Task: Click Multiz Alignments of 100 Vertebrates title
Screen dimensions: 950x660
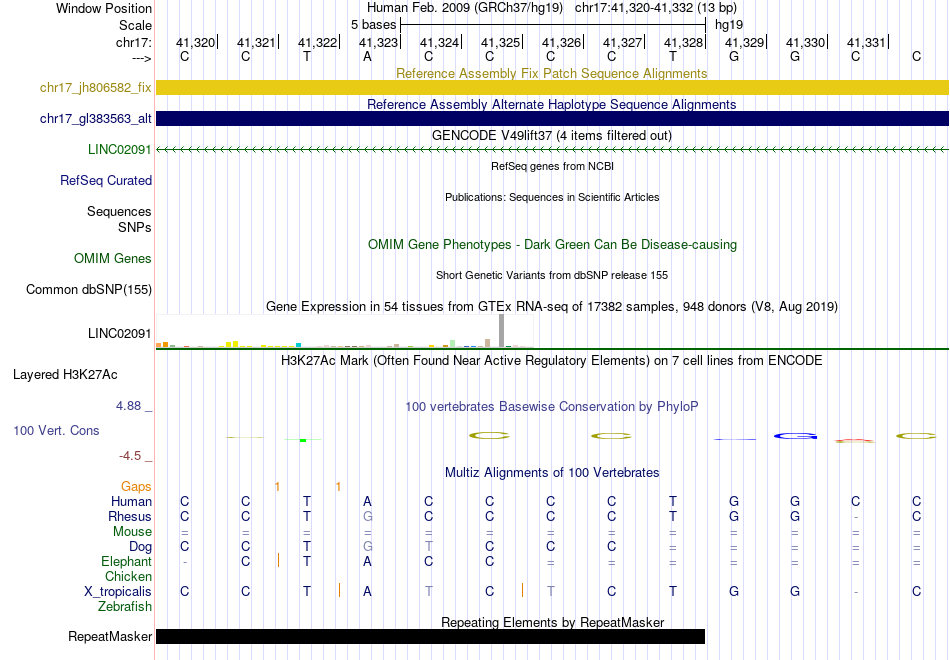Action: (x=552, y=473)
